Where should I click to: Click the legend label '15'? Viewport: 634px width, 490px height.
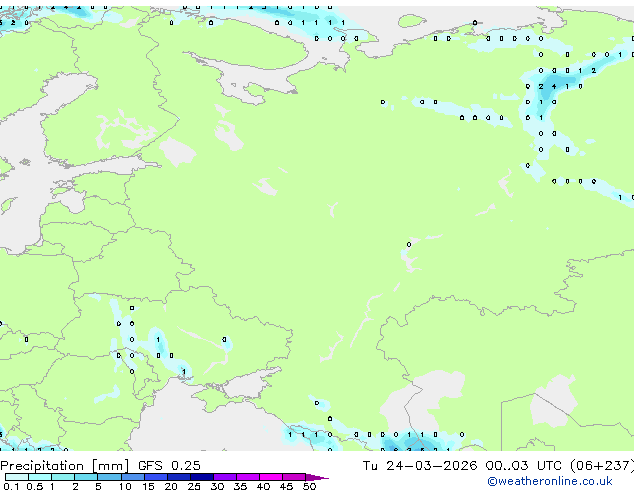point(148,486)
